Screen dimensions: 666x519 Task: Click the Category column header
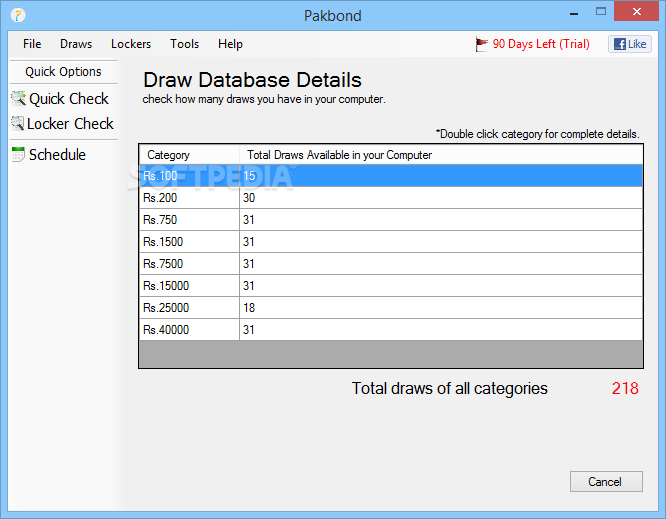(189, 155)
